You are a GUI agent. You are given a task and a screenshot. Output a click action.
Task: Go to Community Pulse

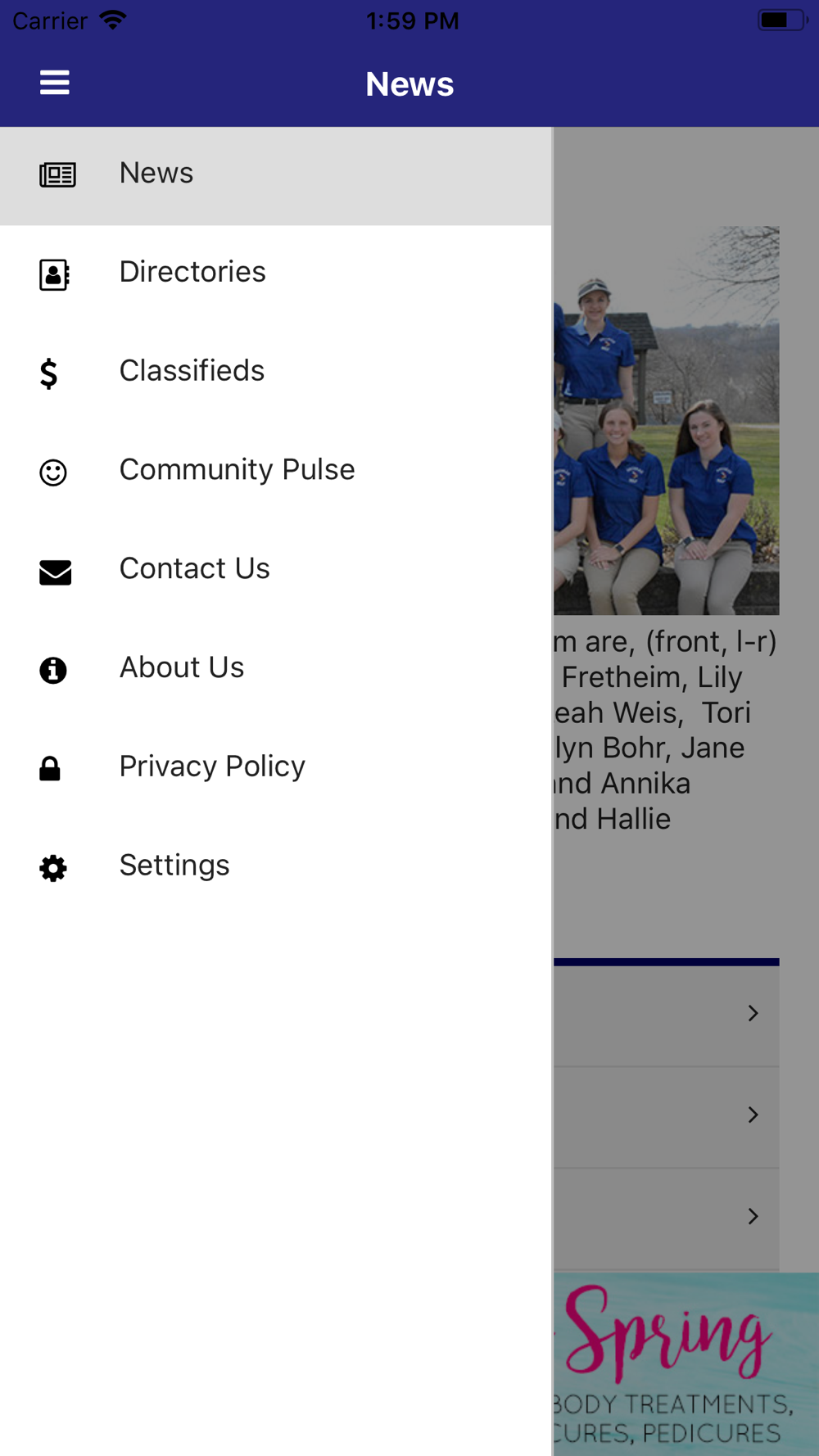pyautogui.click(x=276, y=472)
